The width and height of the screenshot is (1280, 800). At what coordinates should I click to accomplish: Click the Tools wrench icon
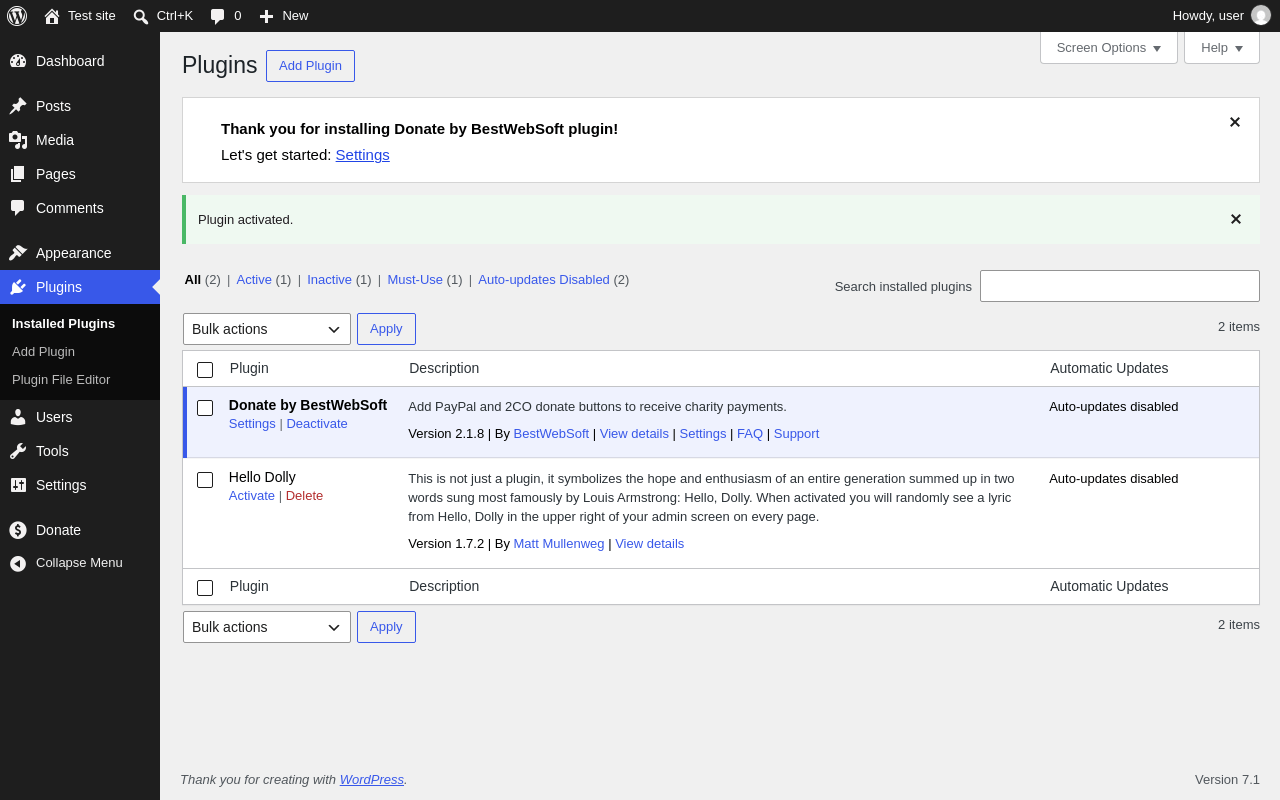[x=18, y=451]
